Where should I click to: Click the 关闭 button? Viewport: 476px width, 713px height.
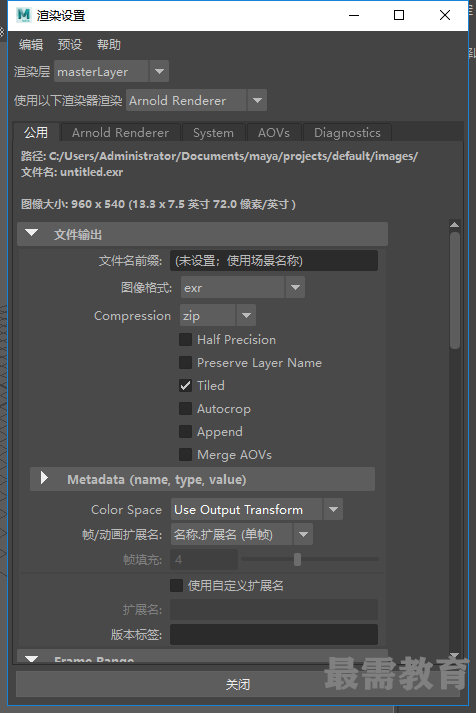point(238,684)
